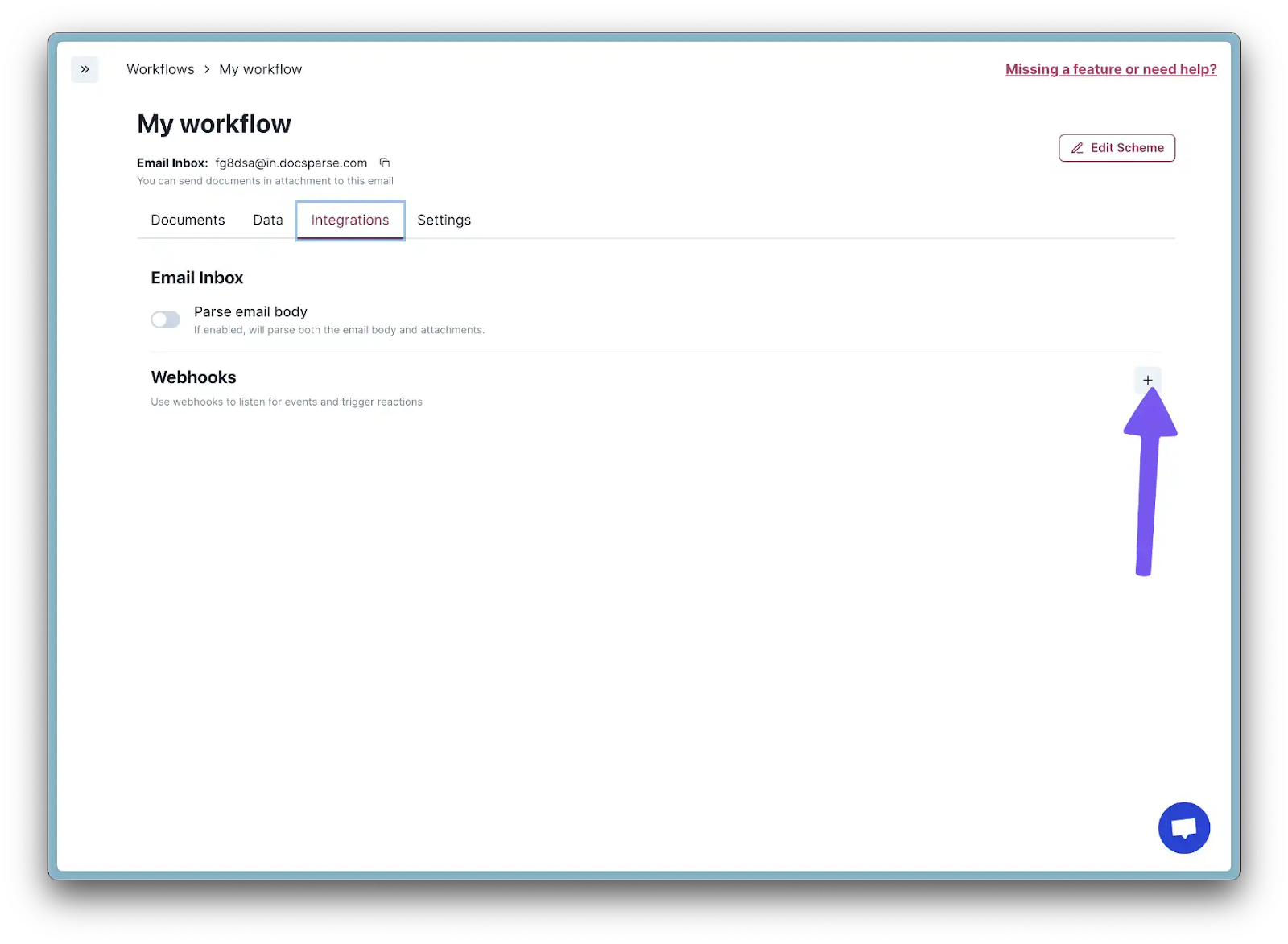Open the Documents tab
The image size is (1288, 944).
click(x=188, y=220)
